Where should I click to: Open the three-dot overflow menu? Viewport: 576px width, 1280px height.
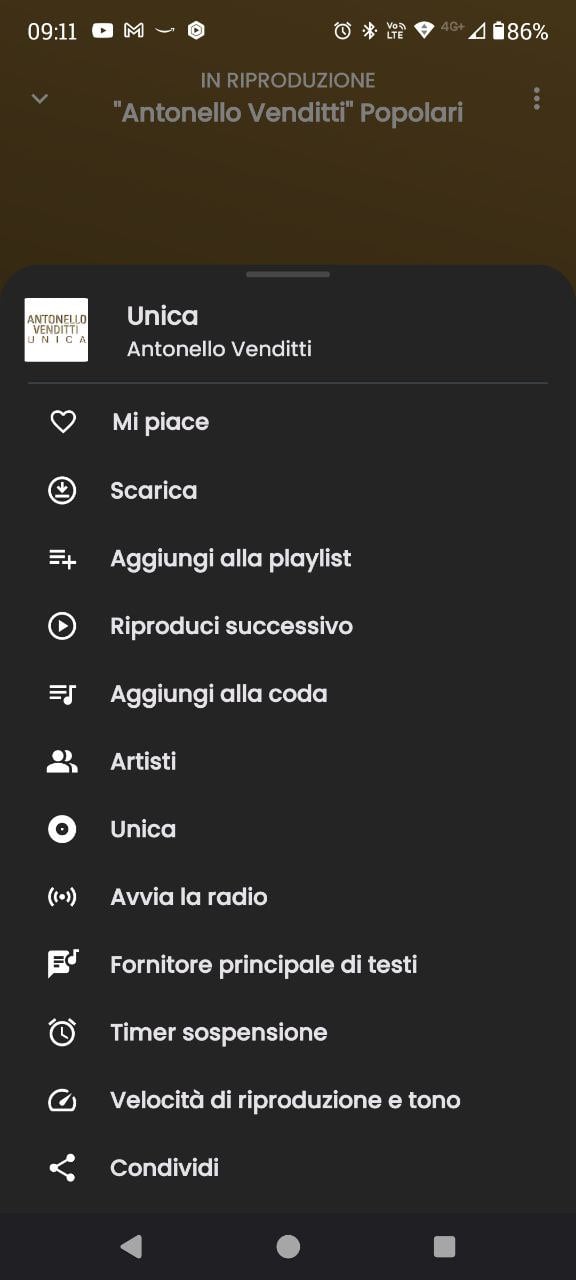pyautogui.click(x=537, y=98)
